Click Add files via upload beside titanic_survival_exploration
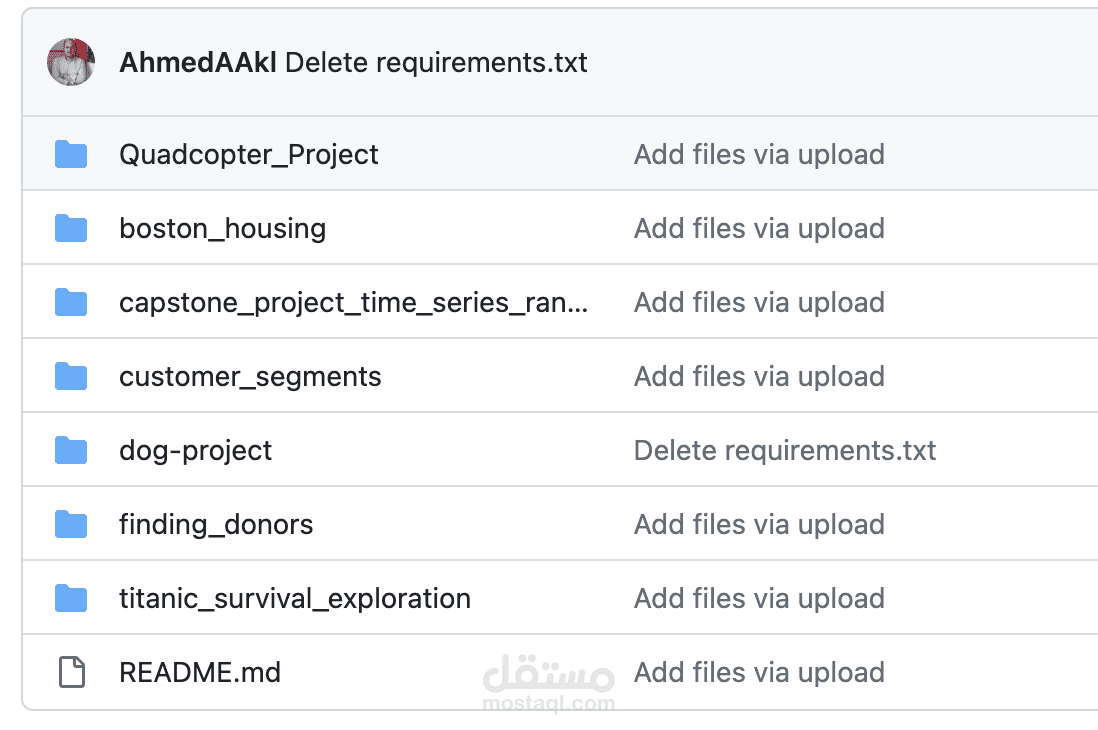The height and width of the screenshot is (730, 1098). (759, 598)
